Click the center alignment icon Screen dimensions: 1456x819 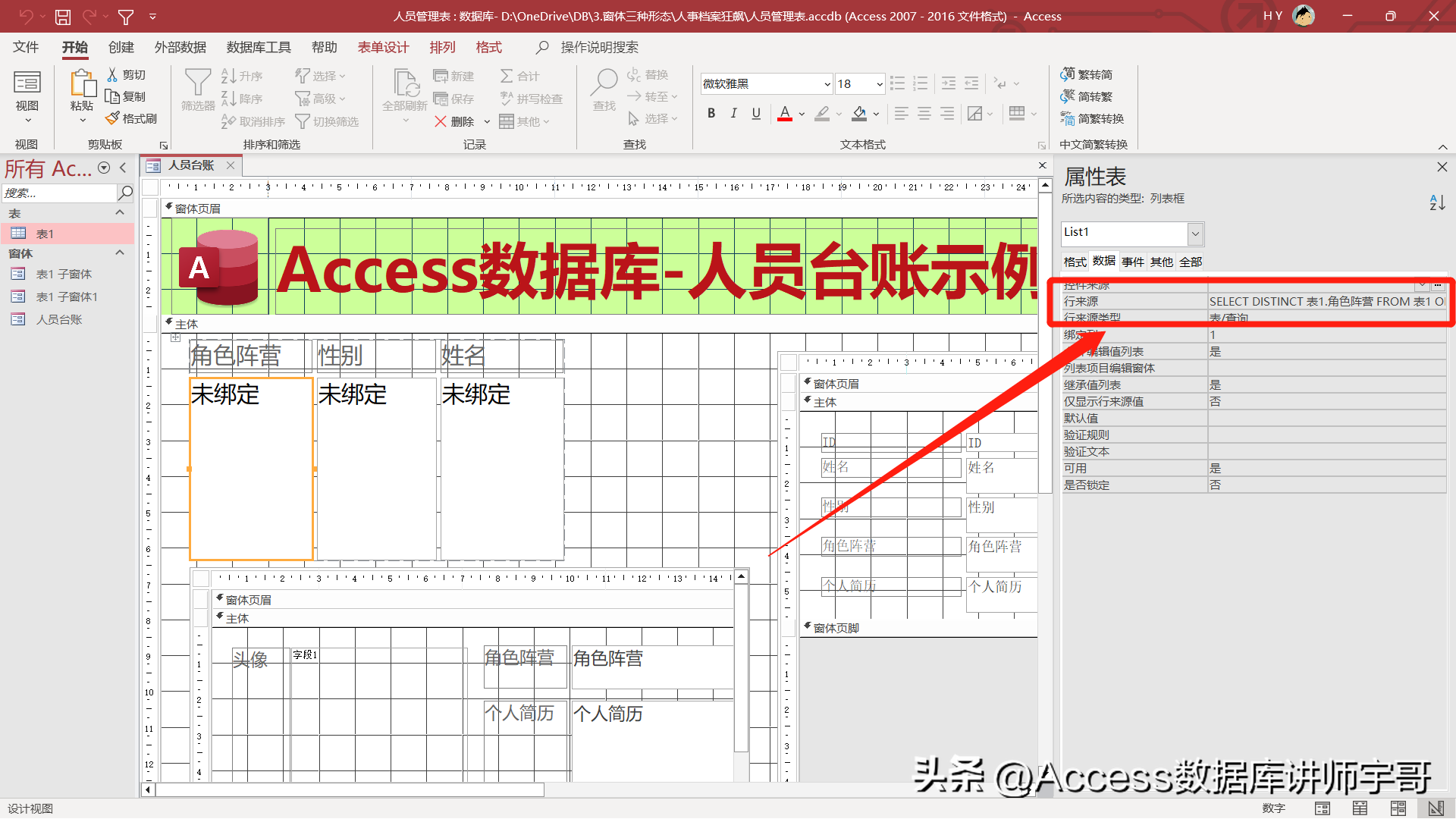(x=924, y=114)
